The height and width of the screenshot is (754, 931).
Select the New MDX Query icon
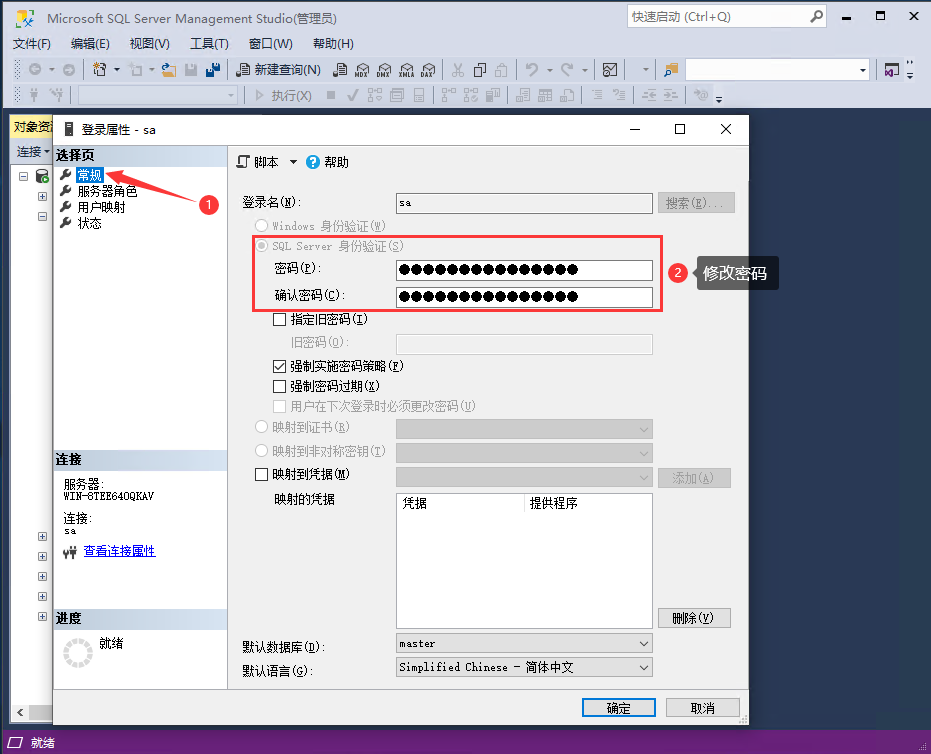coord(363,70)
